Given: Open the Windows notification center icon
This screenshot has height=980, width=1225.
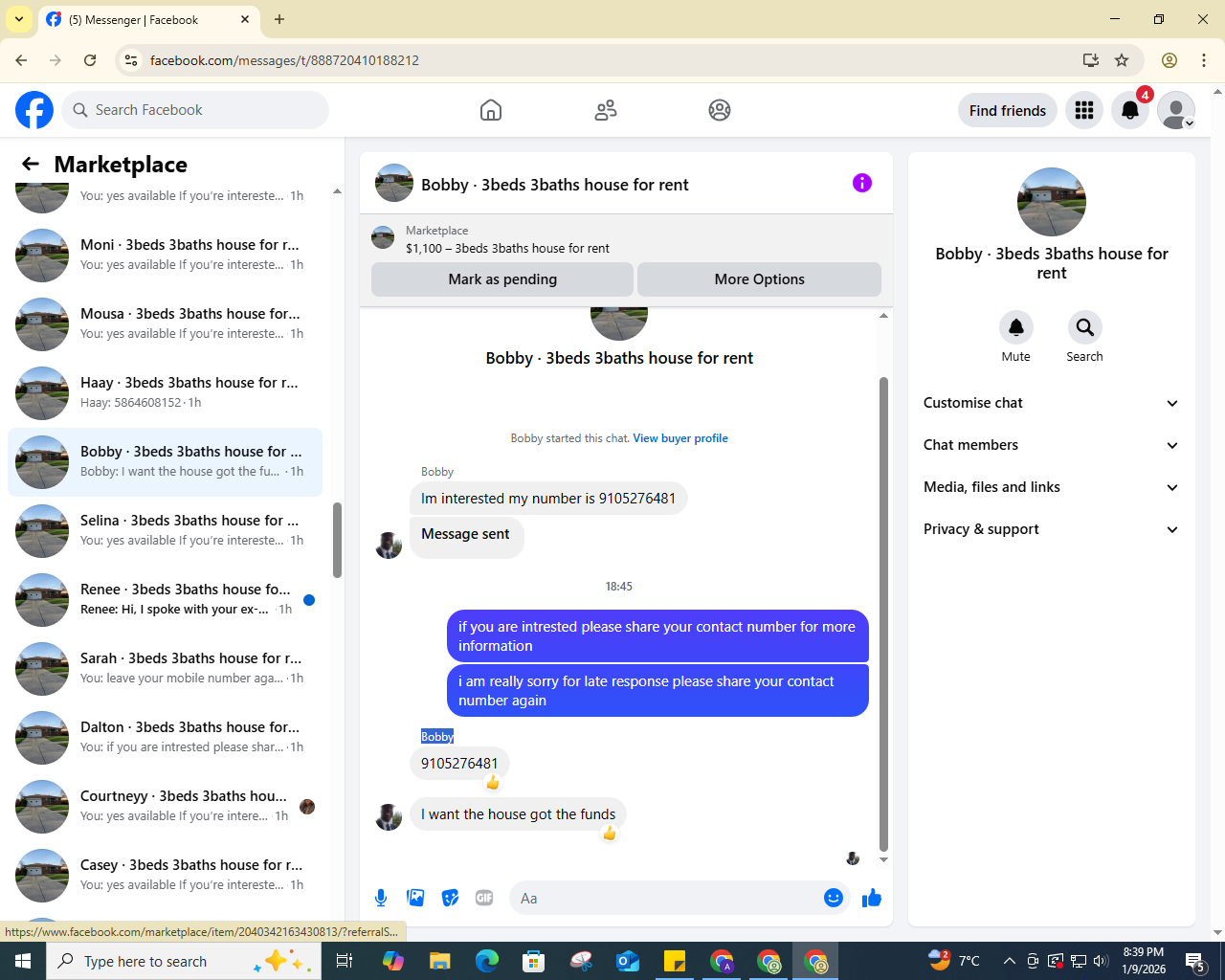Looking at the screenshot, I should (1194, 961).
